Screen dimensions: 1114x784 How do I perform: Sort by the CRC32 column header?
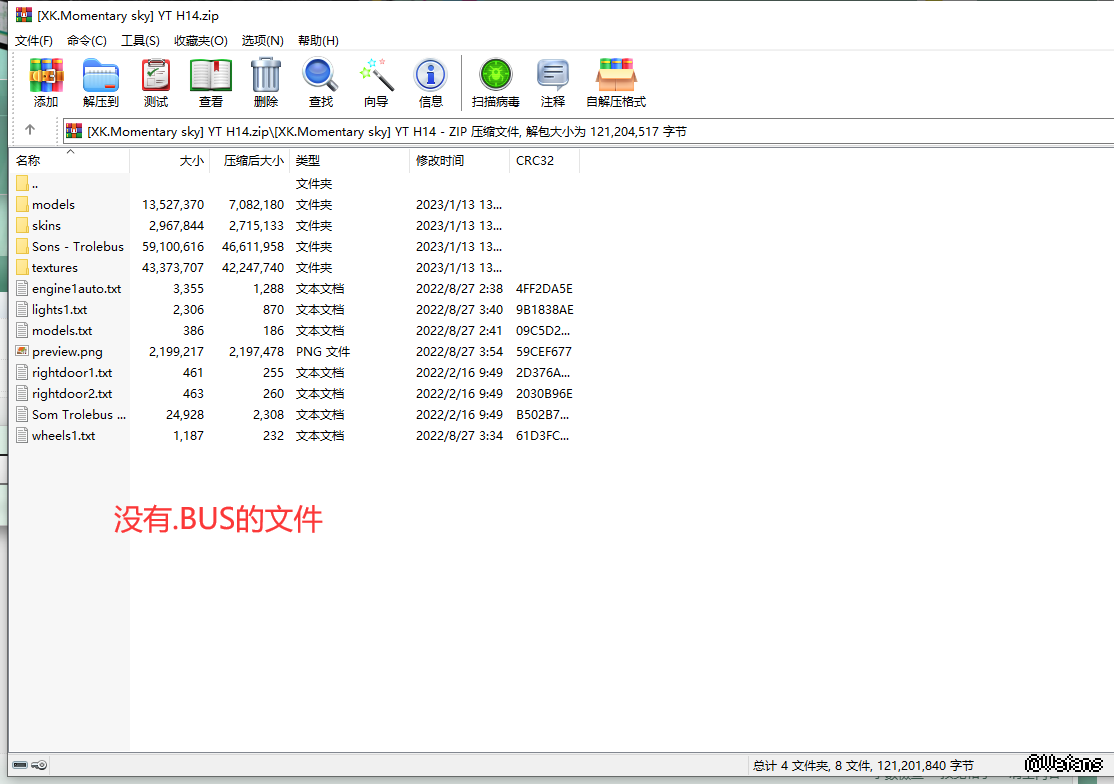[x=545, y=160]
